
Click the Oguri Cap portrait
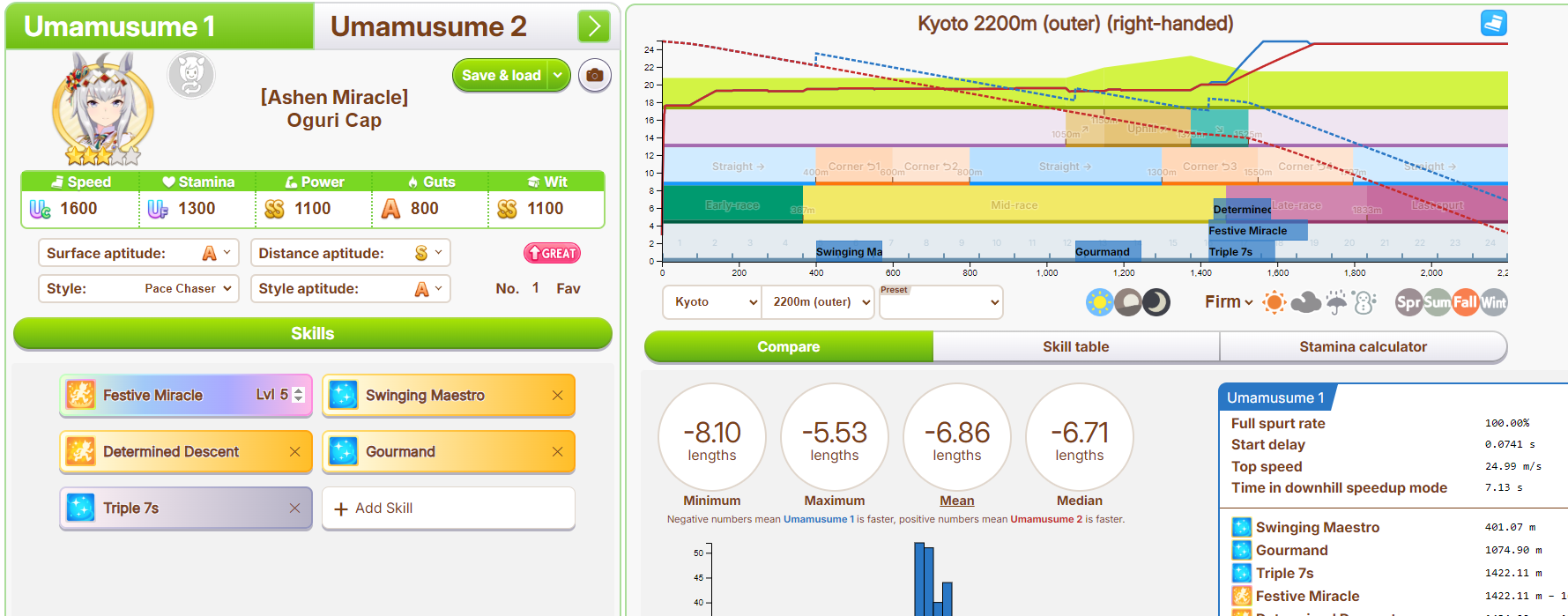(x=102, y=108)
